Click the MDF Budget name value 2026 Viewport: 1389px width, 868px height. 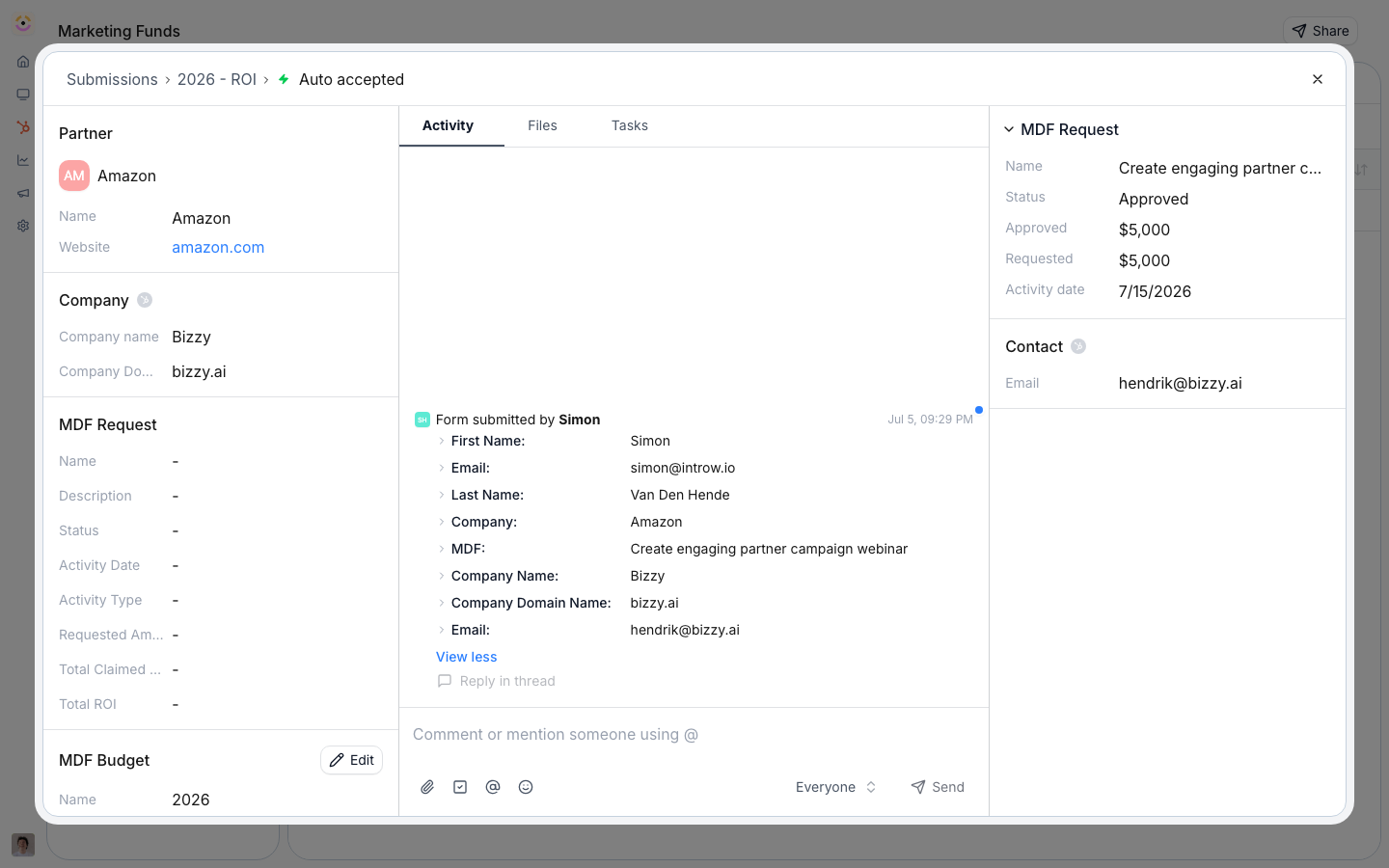(x=191, y=800)
